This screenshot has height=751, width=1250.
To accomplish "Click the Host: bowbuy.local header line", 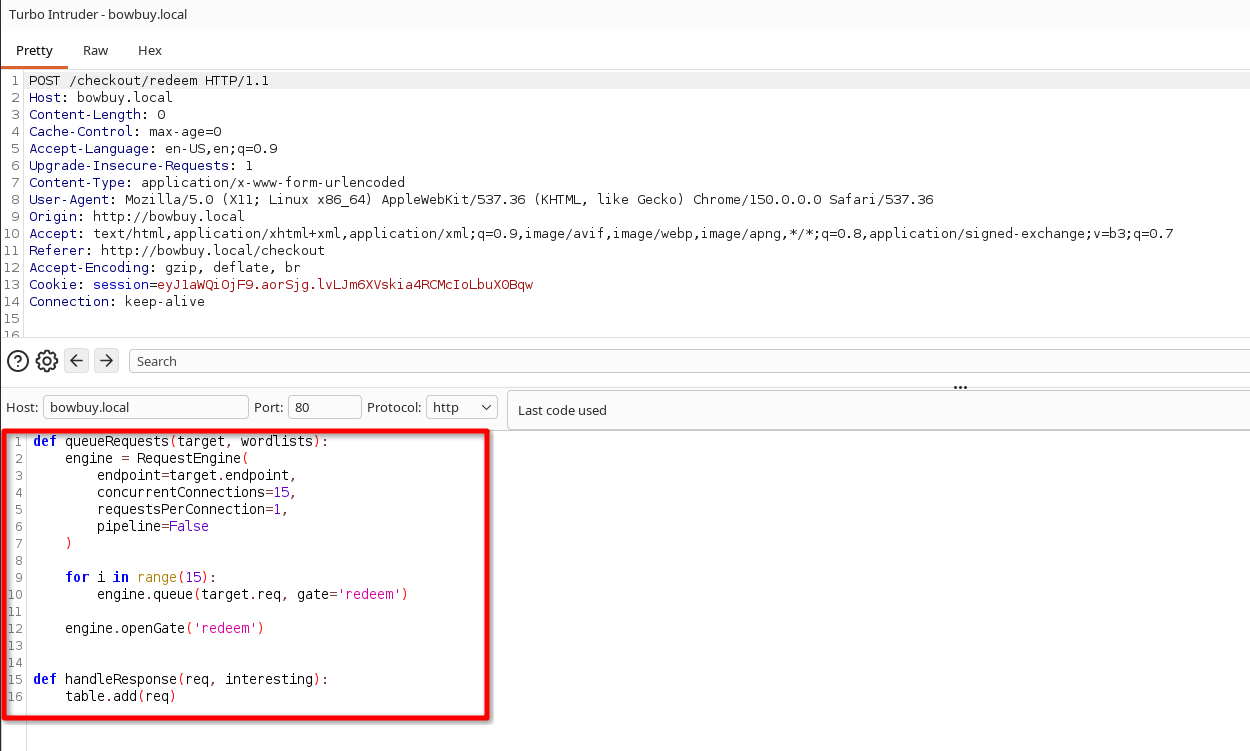I will click(x=101, y=97).
